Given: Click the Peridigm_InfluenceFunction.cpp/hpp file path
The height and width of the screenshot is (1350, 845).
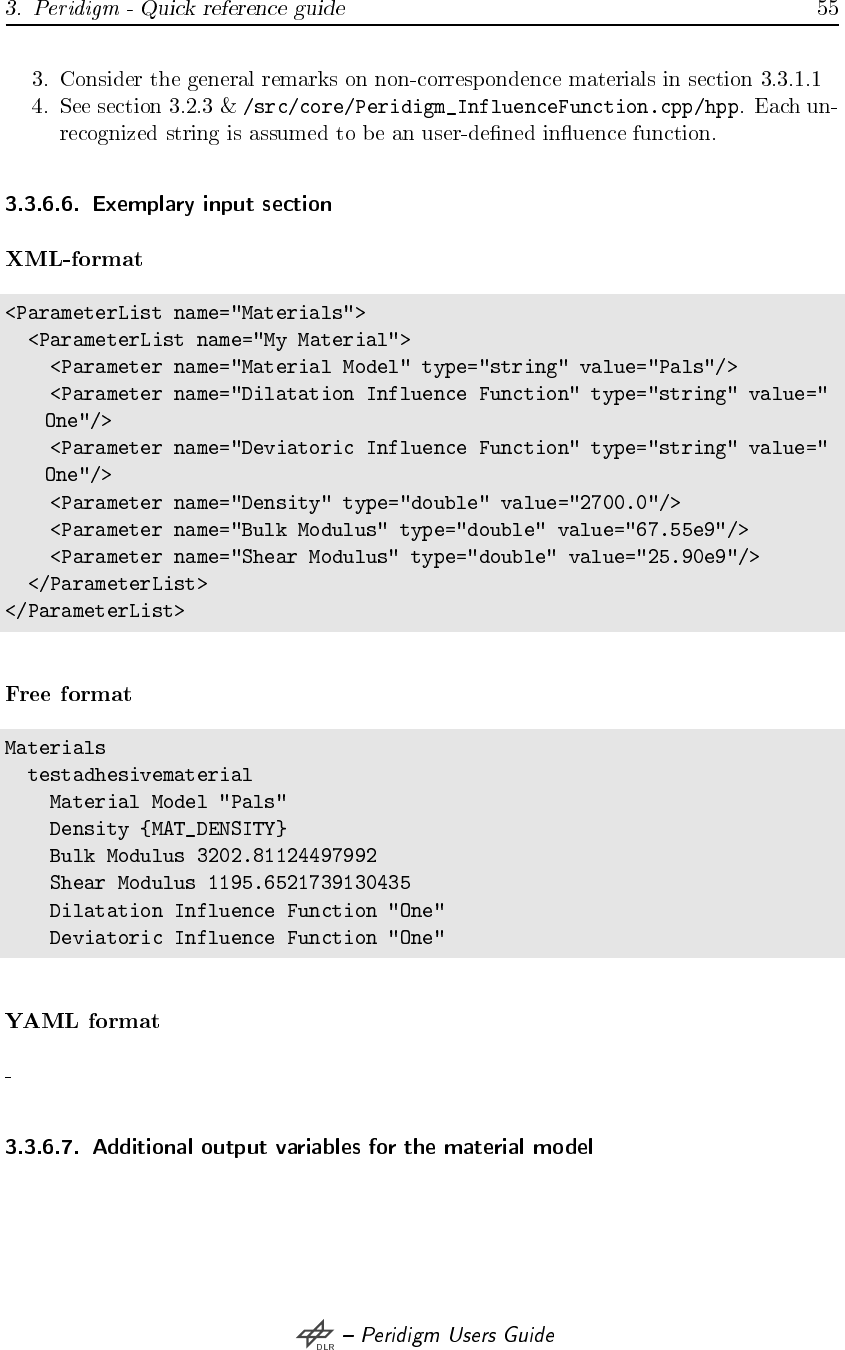Looking at the screenshot, I should (x=493, y=106).
